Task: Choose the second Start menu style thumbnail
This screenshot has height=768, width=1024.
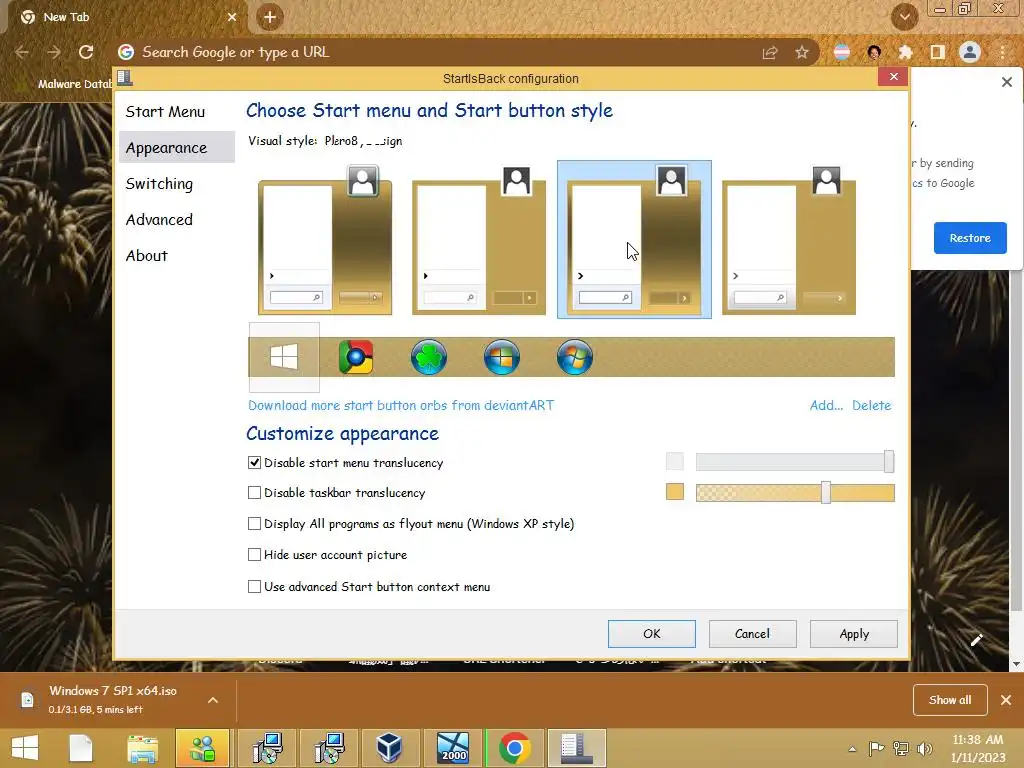Action: [479, 240]
